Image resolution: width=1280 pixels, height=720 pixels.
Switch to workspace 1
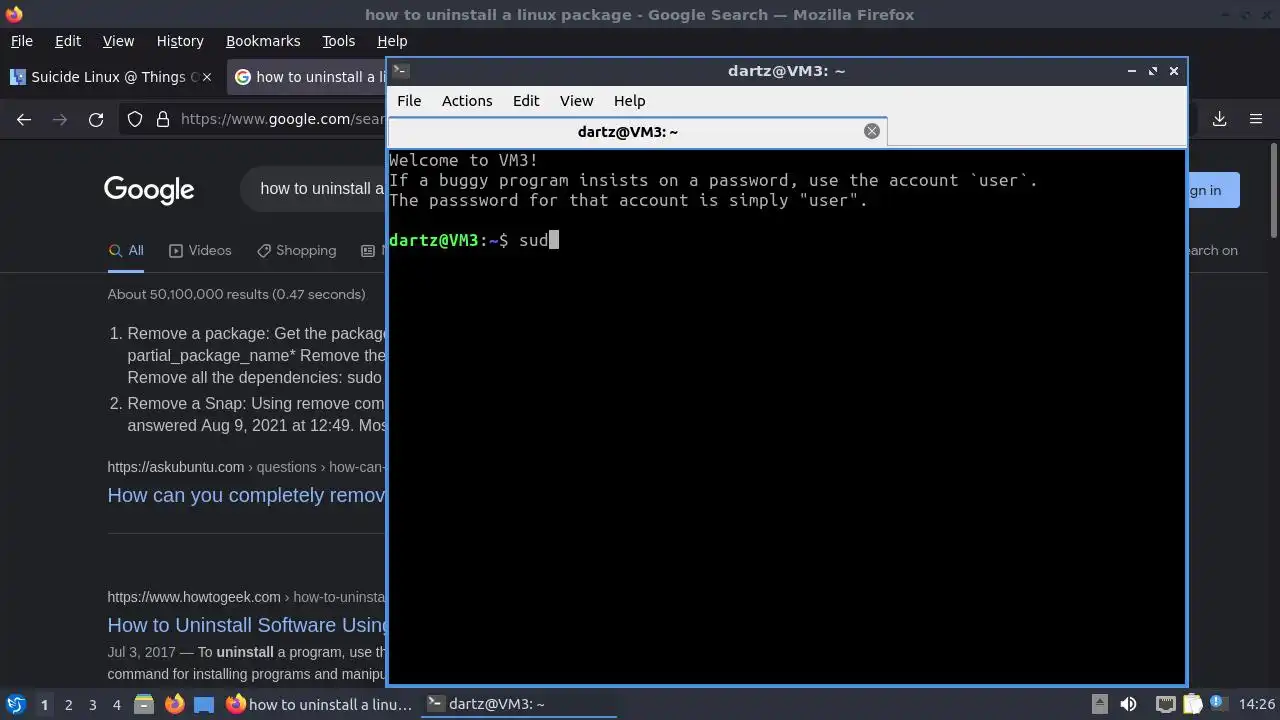(44, 704)
